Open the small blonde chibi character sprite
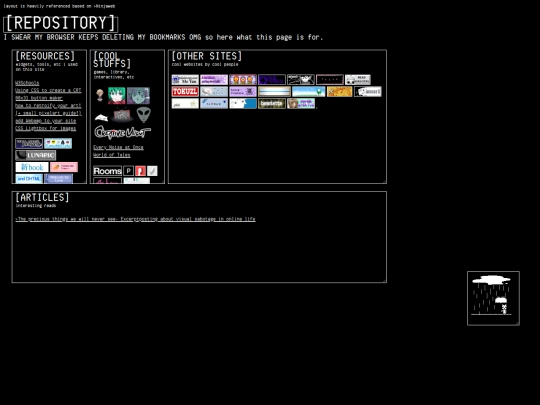540x405 pixels. click(100, 95)
